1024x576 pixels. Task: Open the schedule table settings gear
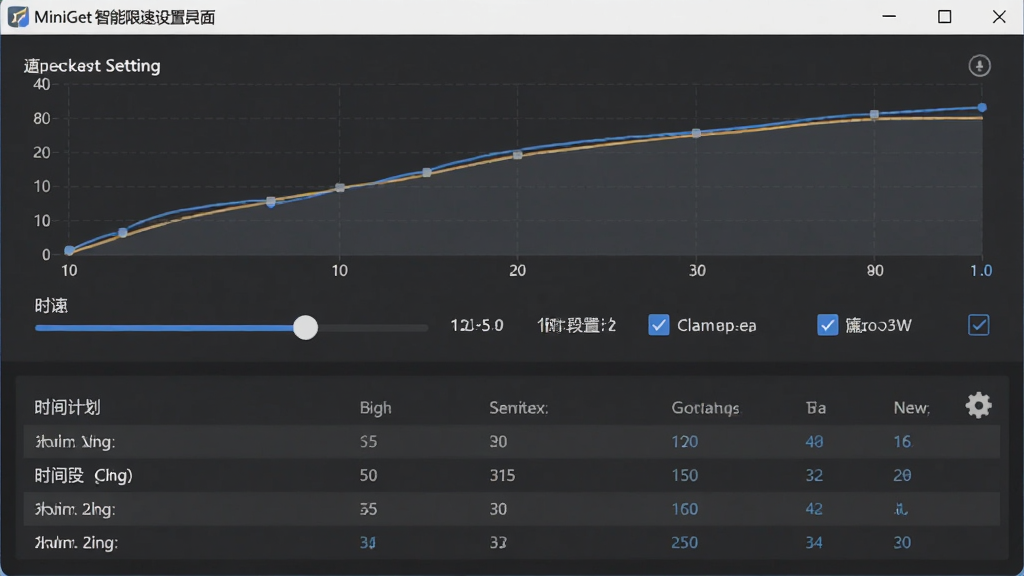[978, 406]
